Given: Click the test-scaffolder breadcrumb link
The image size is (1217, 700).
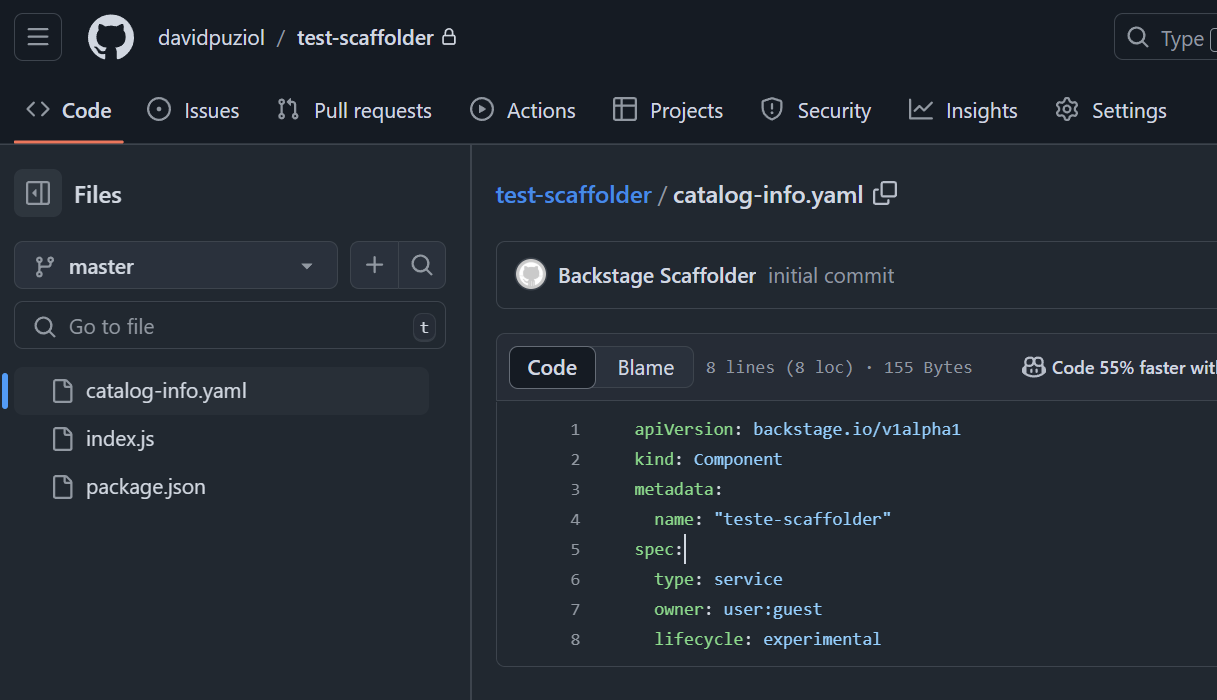Looking at the screenshot, I should [x=573, y=195].
